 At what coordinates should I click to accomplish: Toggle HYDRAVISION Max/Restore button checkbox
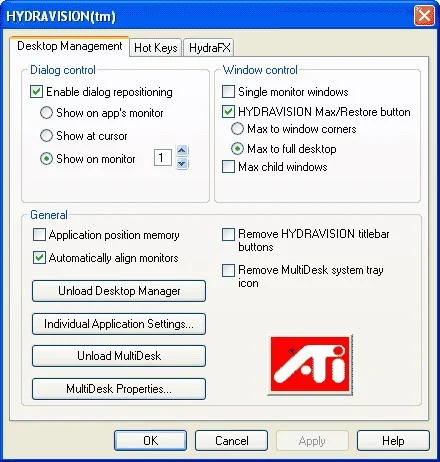point(228,112)
